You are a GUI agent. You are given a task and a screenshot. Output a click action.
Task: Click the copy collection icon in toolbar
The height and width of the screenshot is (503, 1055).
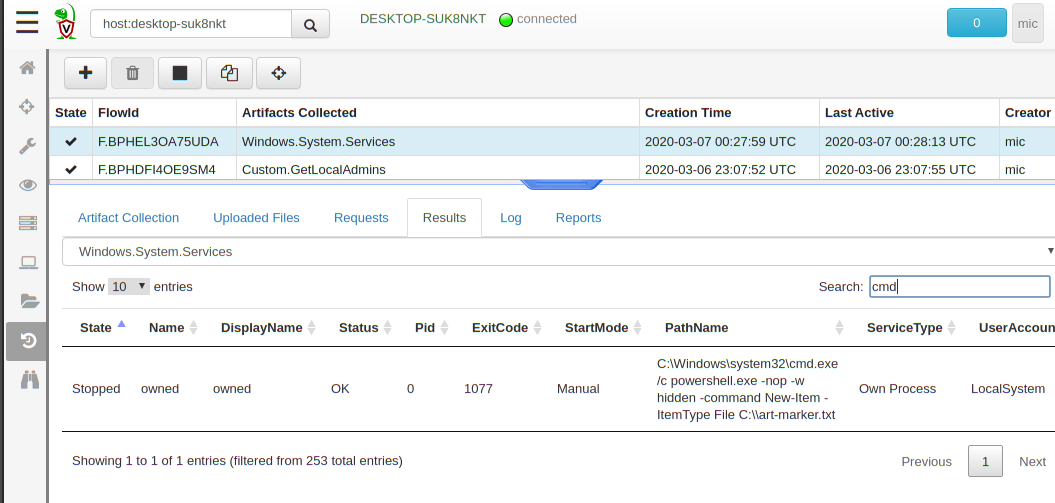[229, 73]
